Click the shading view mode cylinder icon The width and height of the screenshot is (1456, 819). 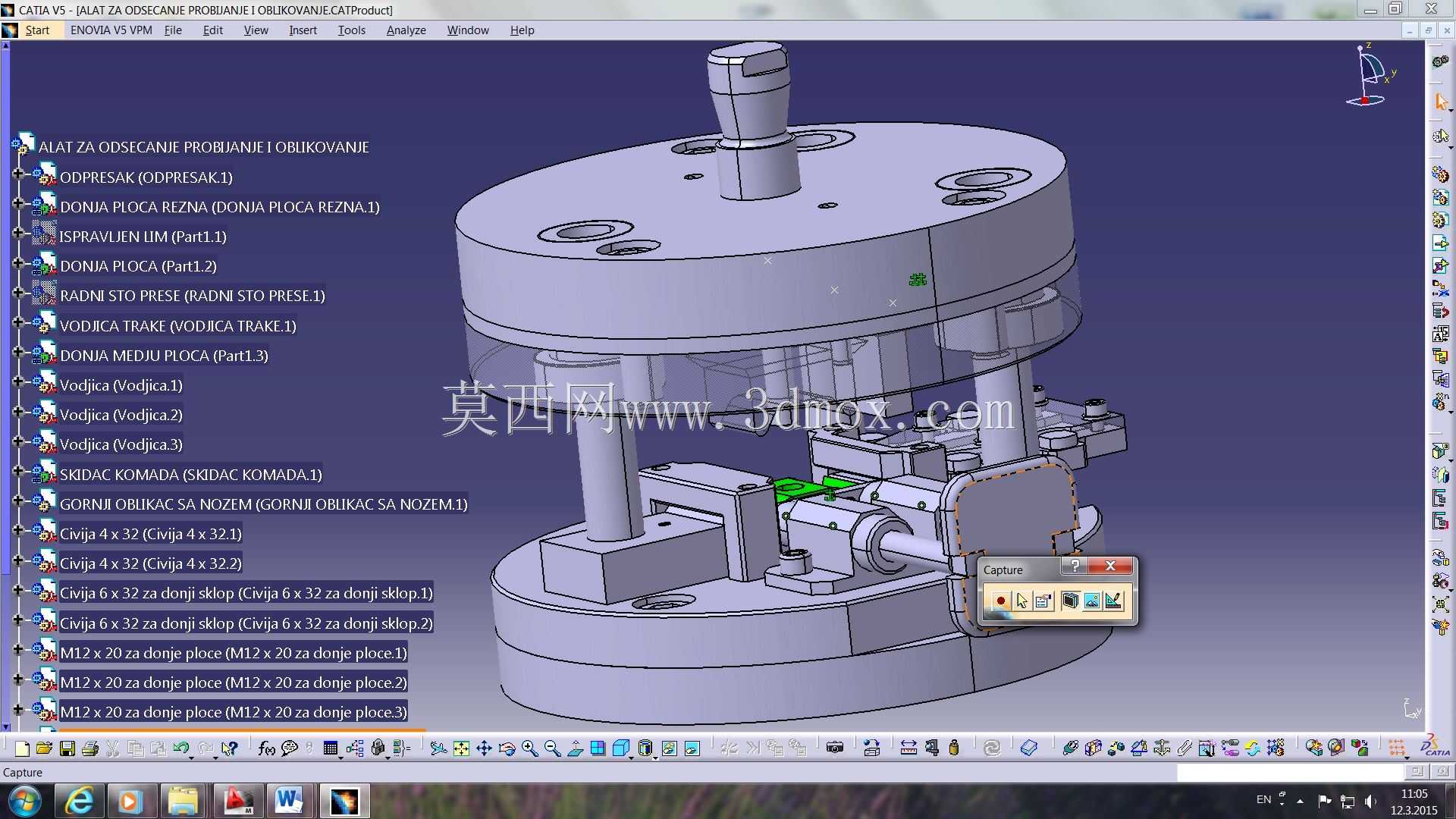pos(645,748)
